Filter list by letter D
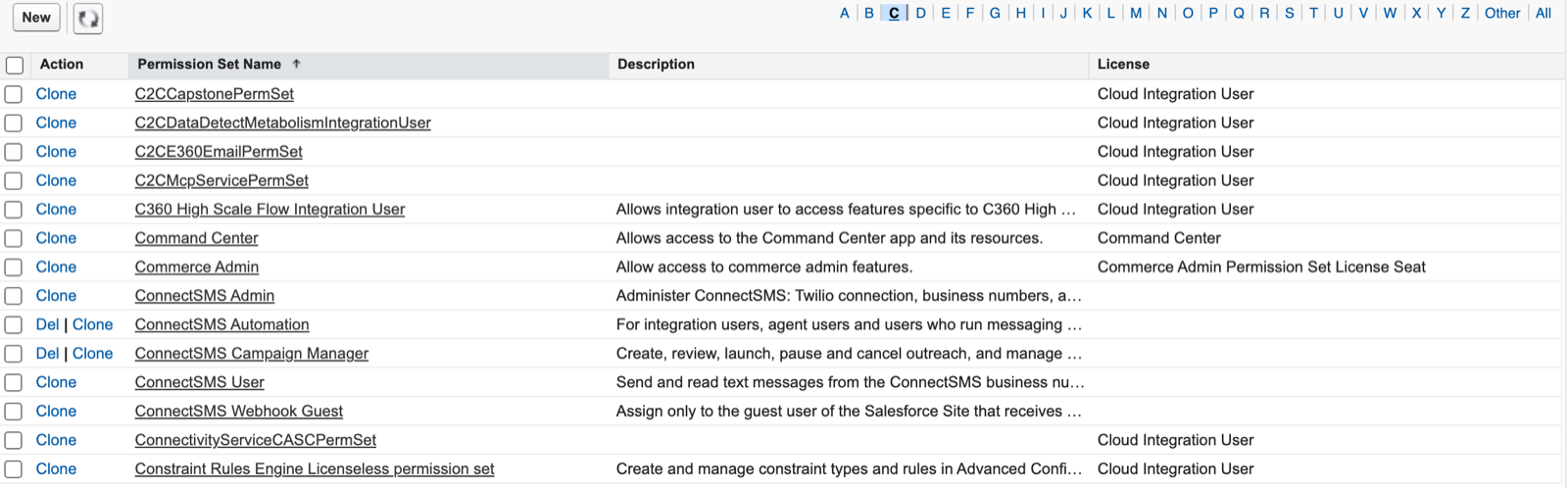This screenshot has height=488, width=1568. pyautogui.click(x=920, y=13)
